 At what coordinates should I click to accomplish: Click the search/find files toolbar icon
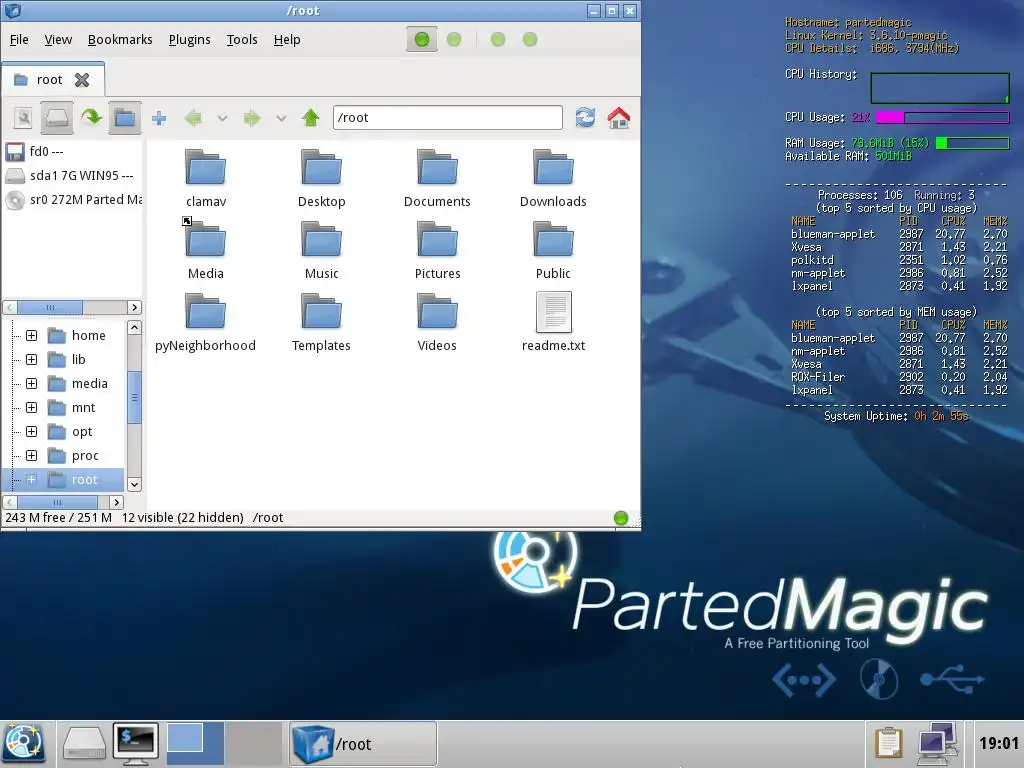(x=23, y=118)
